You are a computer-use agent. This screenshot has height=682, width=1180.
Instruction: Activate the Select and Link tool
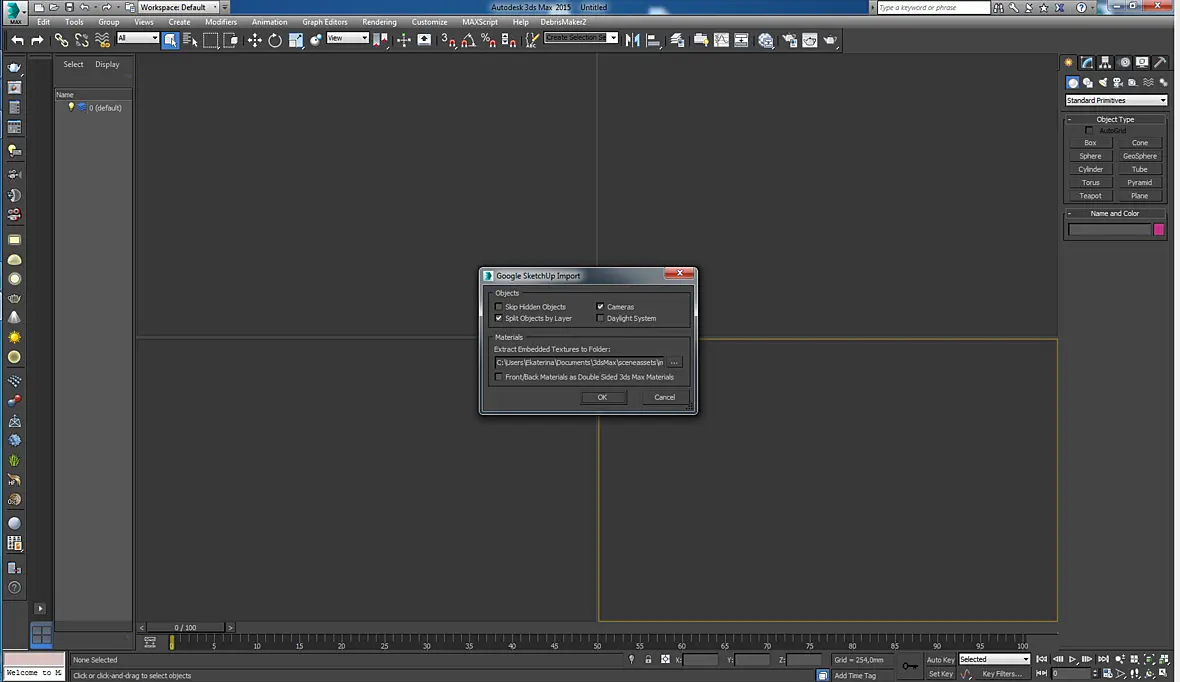pos(61,41)
